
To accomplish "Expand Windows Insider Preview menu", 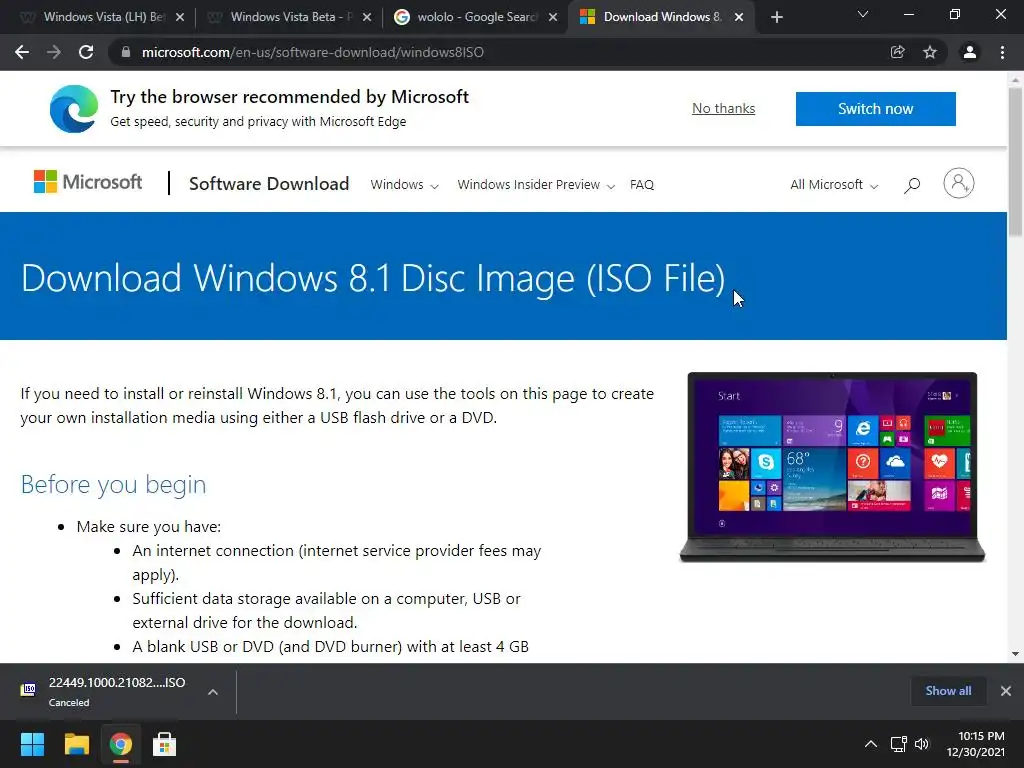I will click(x=536, y=185).
